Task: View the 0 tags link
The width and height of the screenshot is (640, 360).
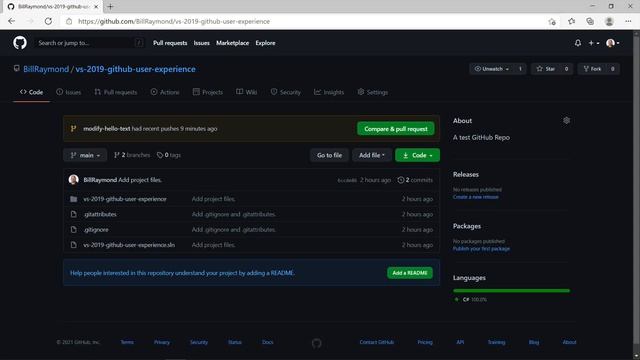Action: (169, 155)
